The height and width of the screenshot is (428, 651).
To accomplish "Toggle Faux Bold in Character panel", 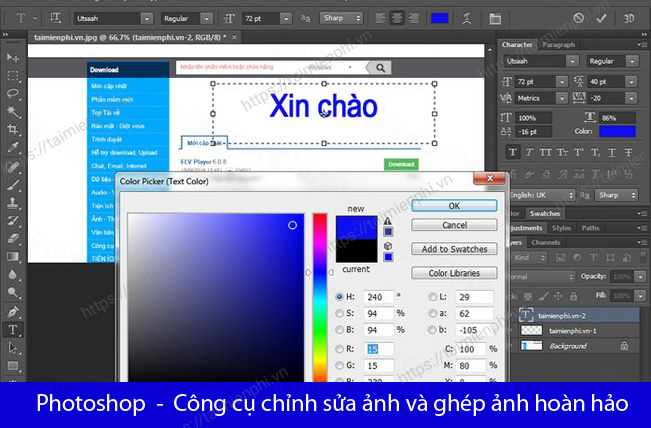I will click(x=513, y=152).
